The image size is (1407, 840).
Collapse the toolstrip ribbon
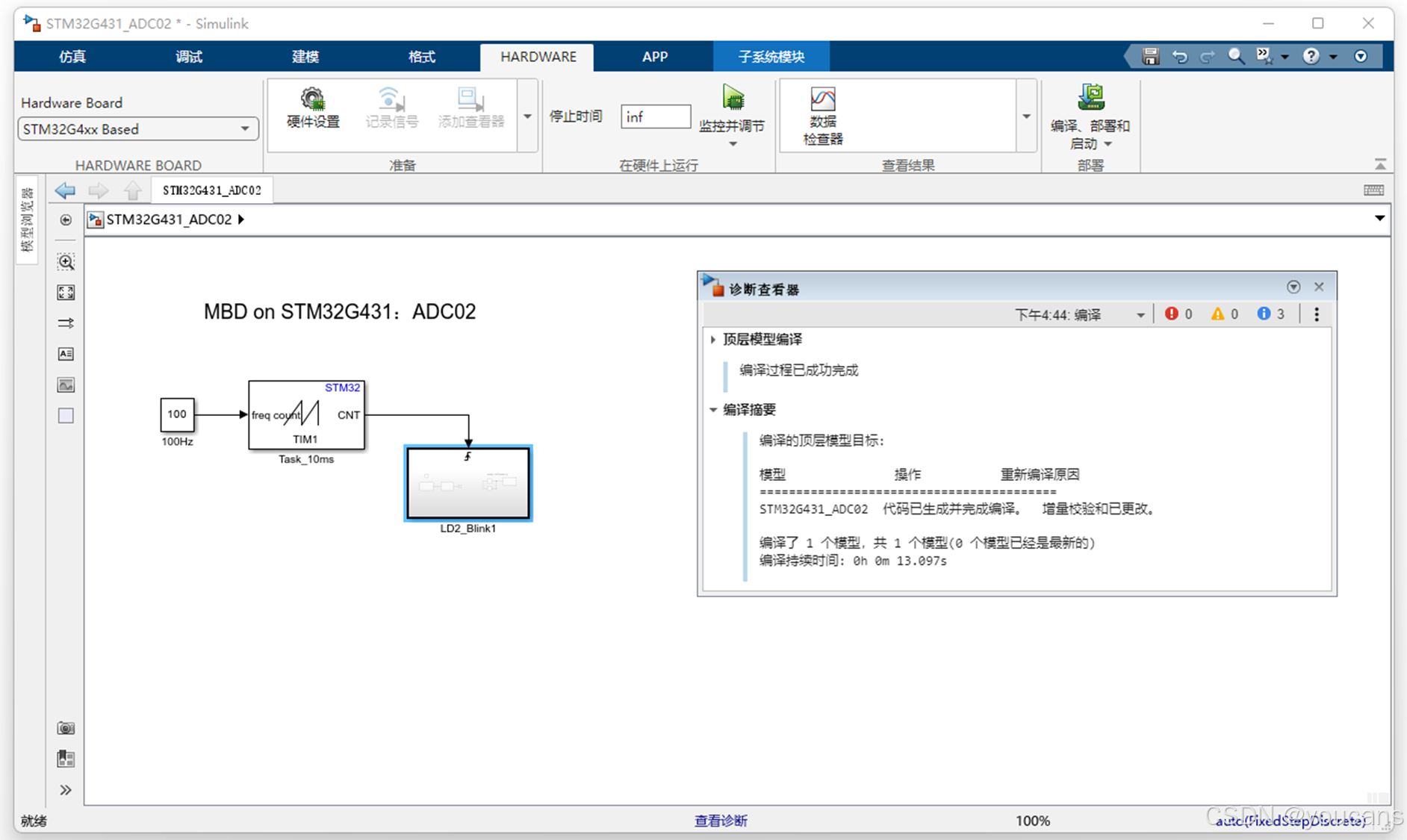1380,164
